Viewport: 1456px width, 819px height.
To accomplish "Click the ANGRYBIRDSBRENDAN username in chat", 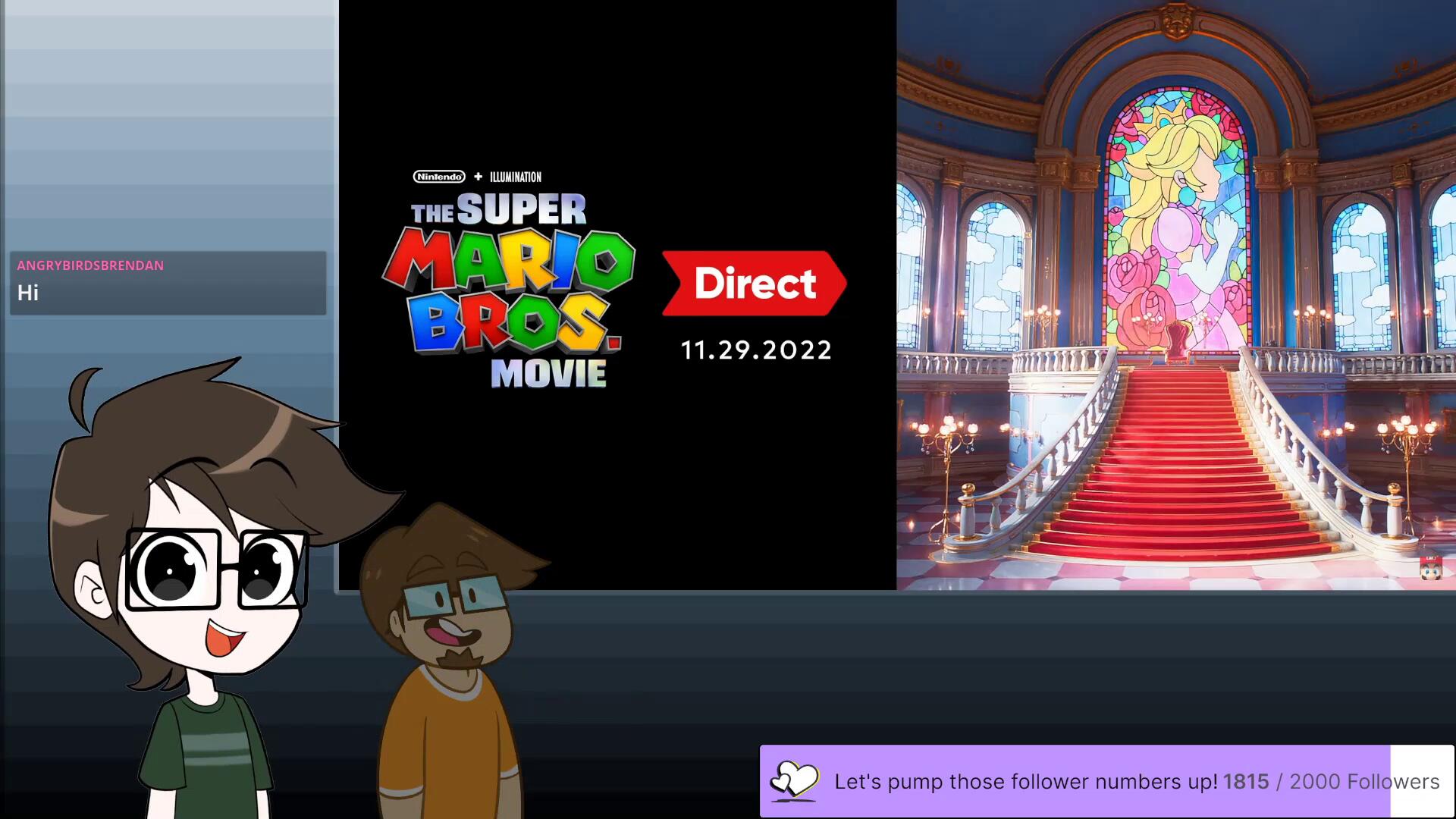I will 90,265.
